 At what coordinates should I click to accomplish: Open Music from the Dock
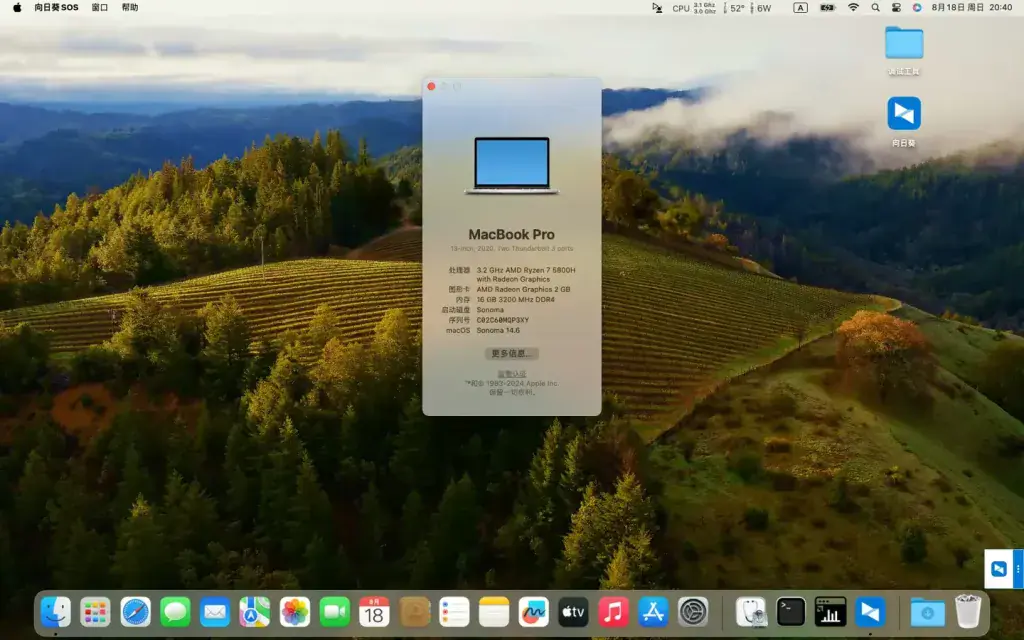pos(613,612)
